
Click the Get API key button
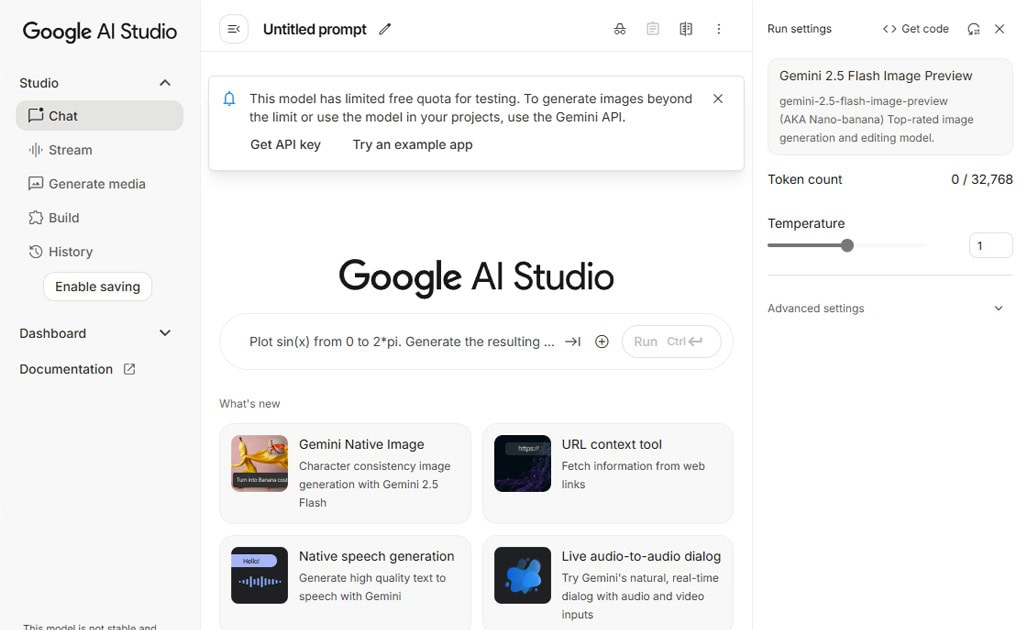tap(285, 144)
